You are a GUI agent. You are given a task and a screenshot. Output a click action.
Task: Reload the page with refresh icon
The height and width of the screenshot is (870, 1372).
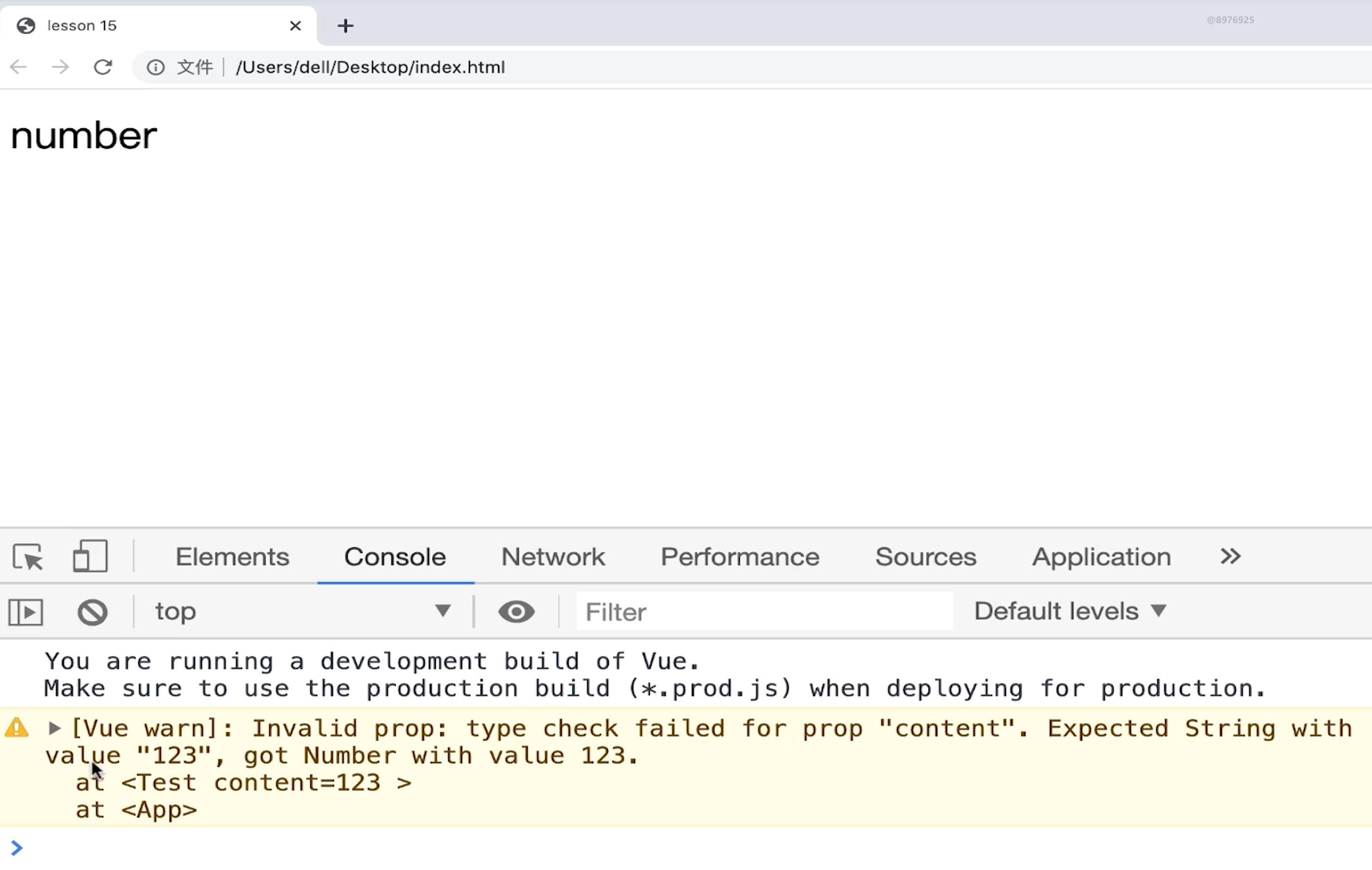coord(103,67)
